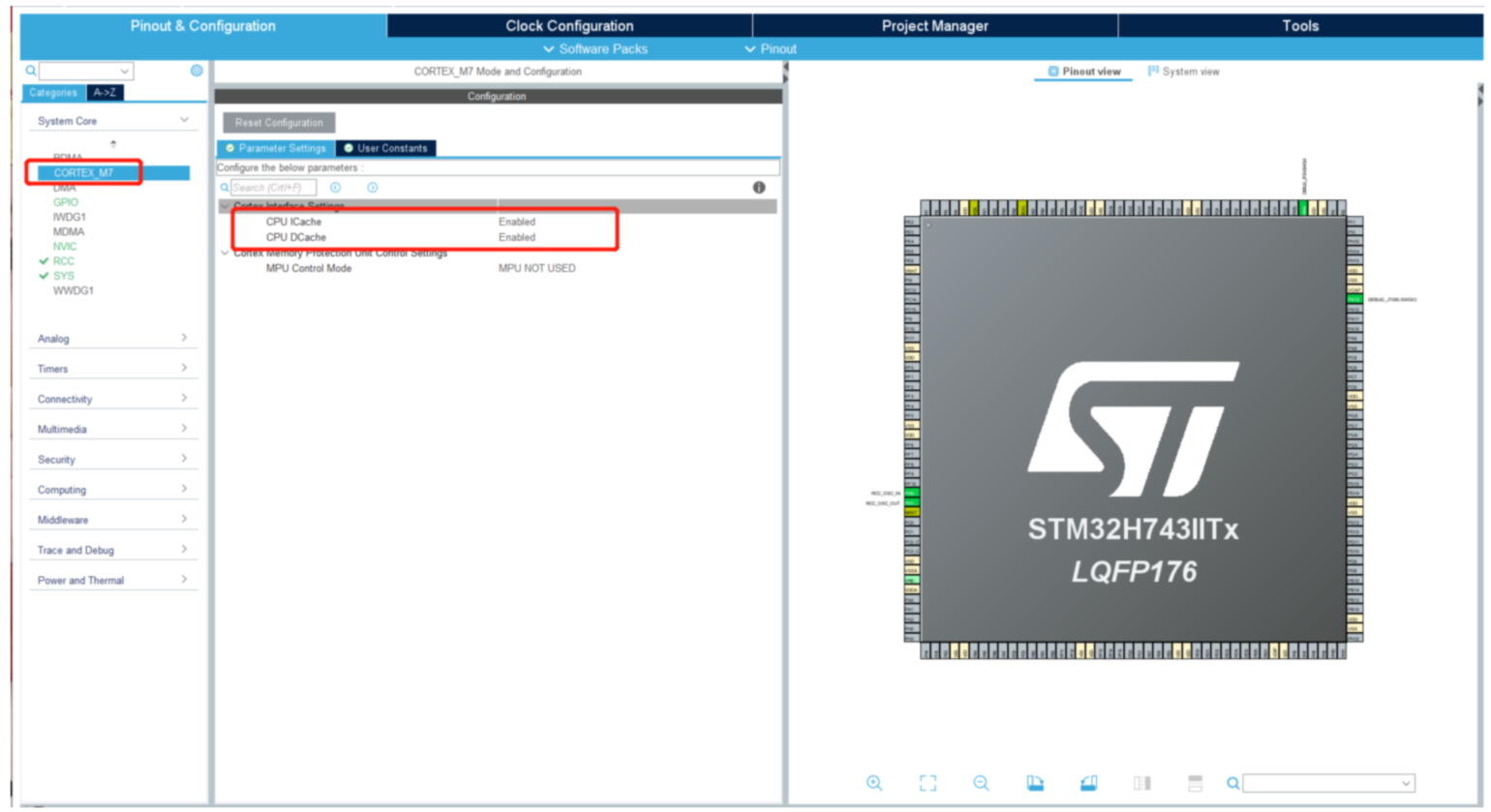Click the best-fit view icon below the chip
The height and width of the screenshot is (812, 1491).
[x=928, y=782]
